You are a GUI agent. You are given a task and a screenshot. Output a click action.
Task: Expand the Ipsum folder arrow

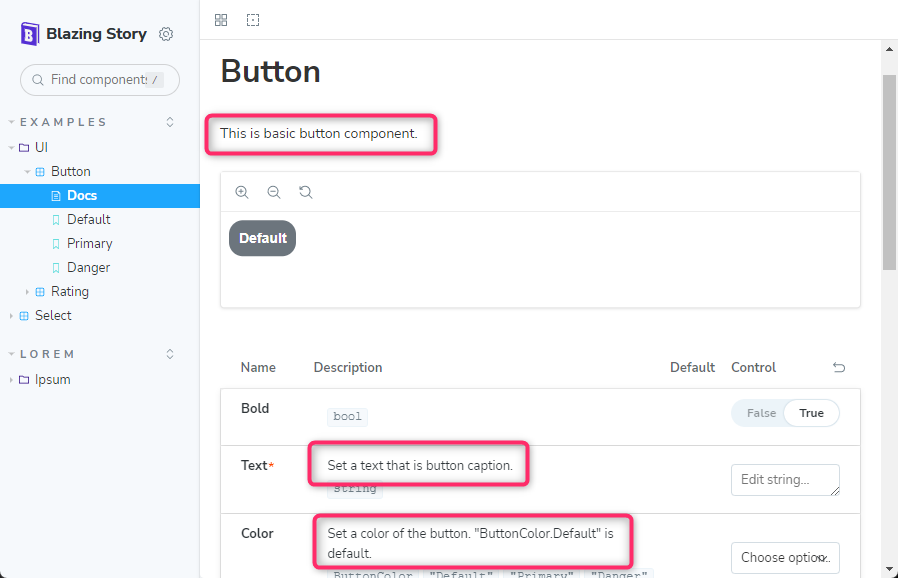pos(11,380)
